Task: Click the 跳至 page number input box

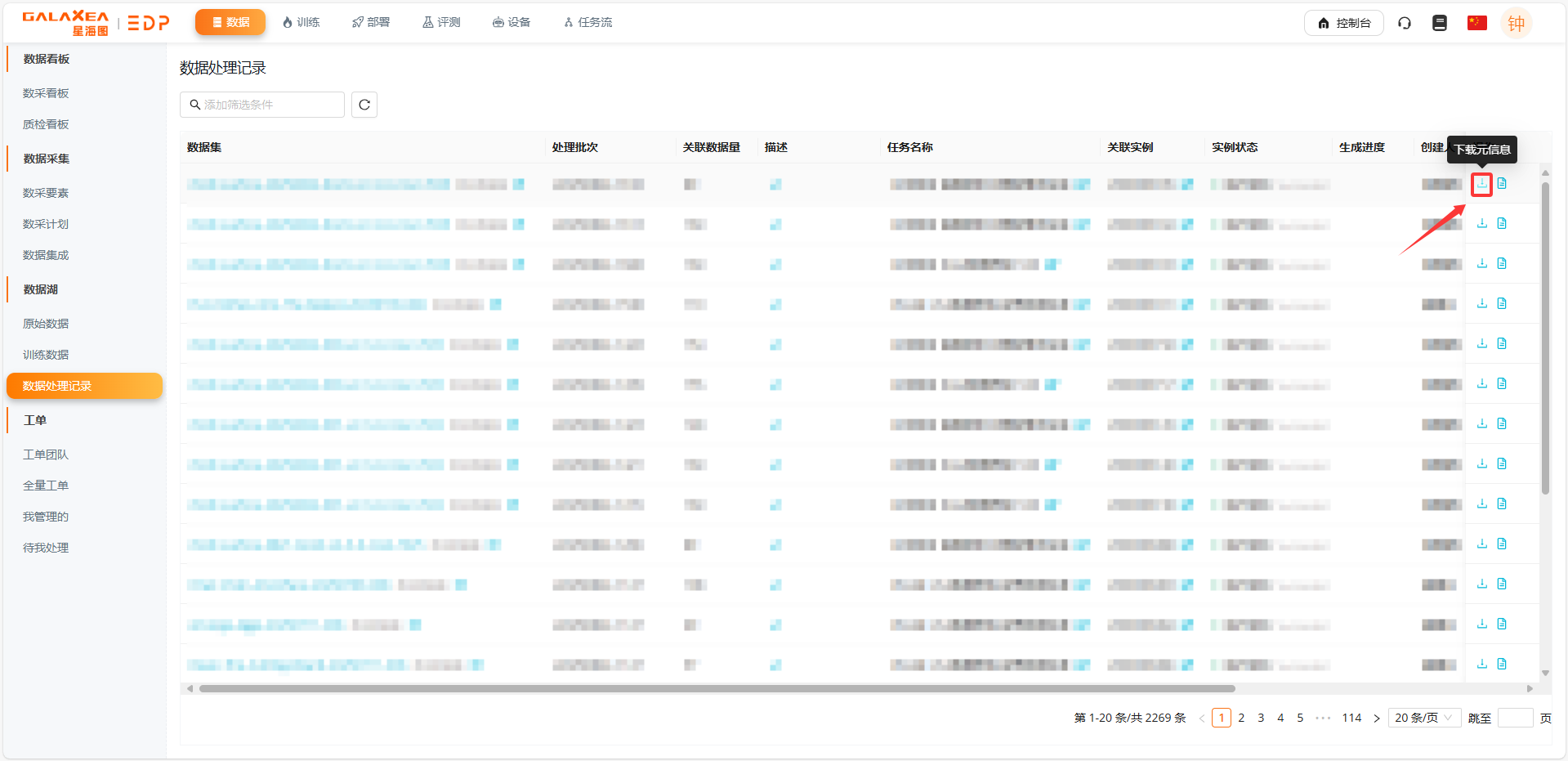Action: point(1515,718)
